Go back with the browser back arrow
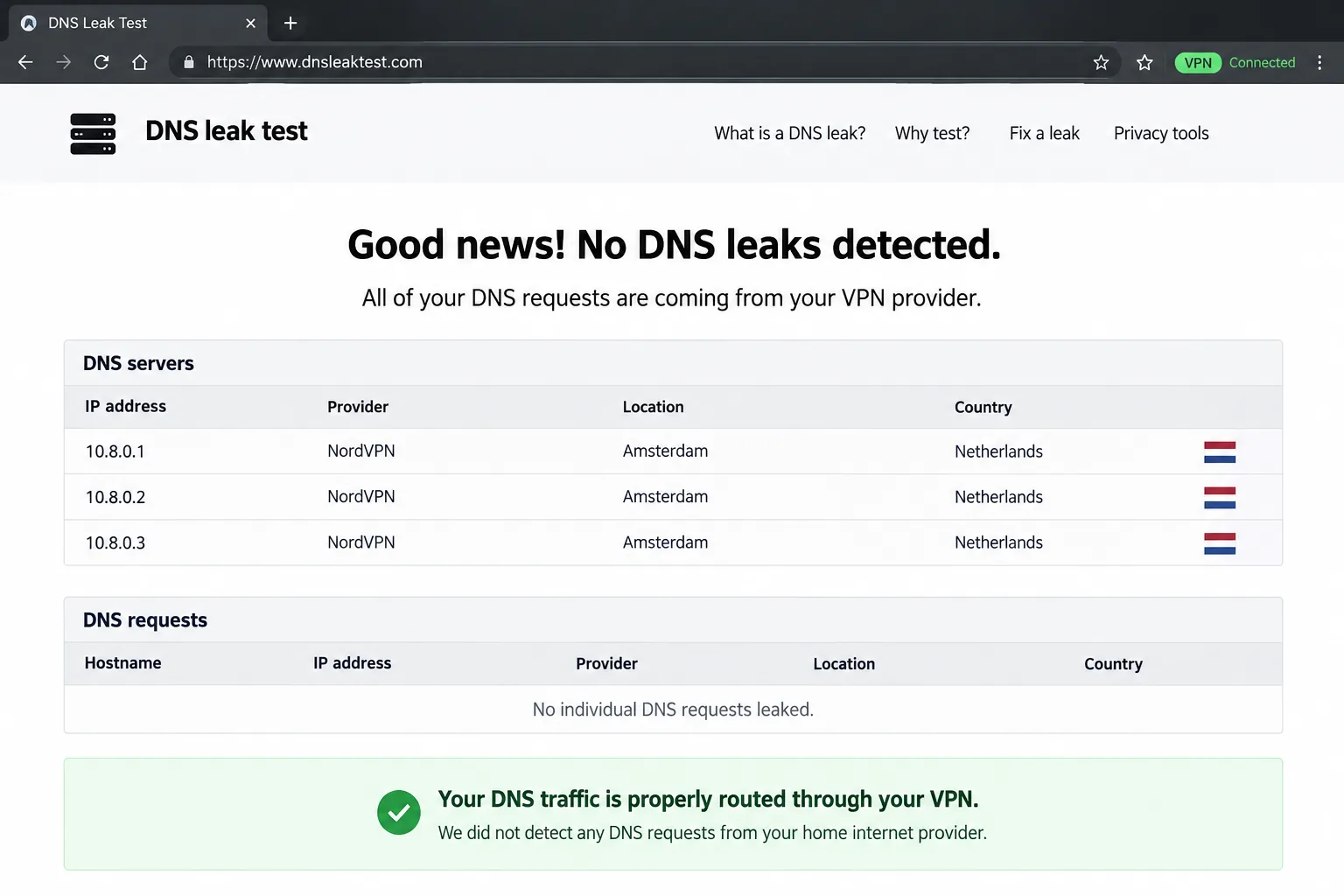1344x896 pixels. click(x=25, y=62)
